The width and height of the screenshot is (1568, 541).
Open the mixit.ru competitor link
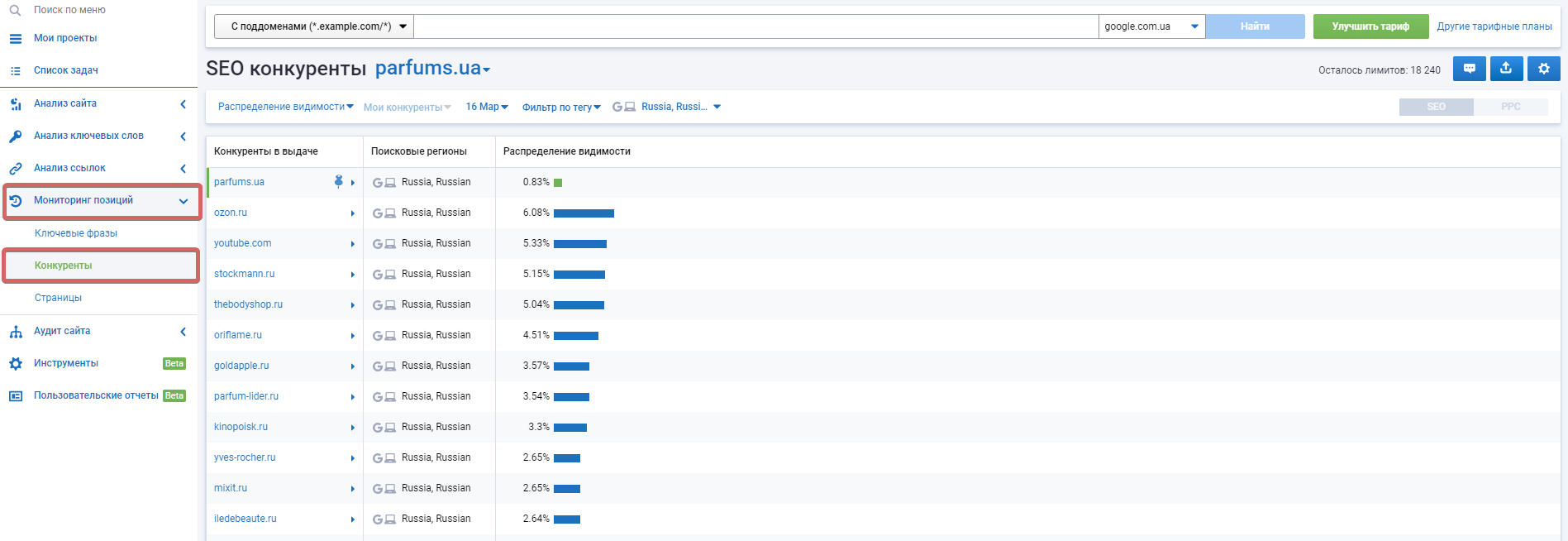pos(231,488)
